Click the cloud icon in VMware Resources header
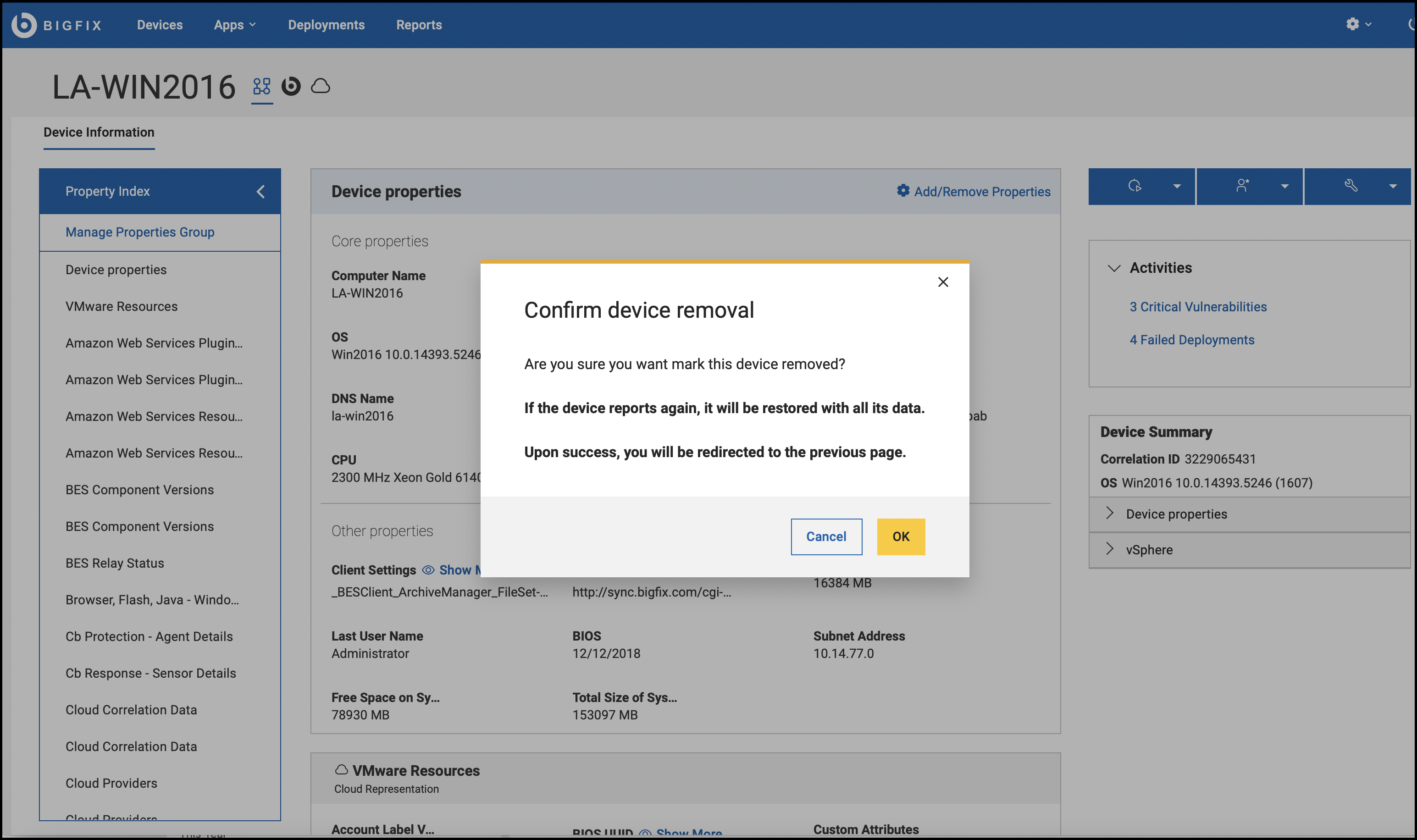 coord(341,769)
